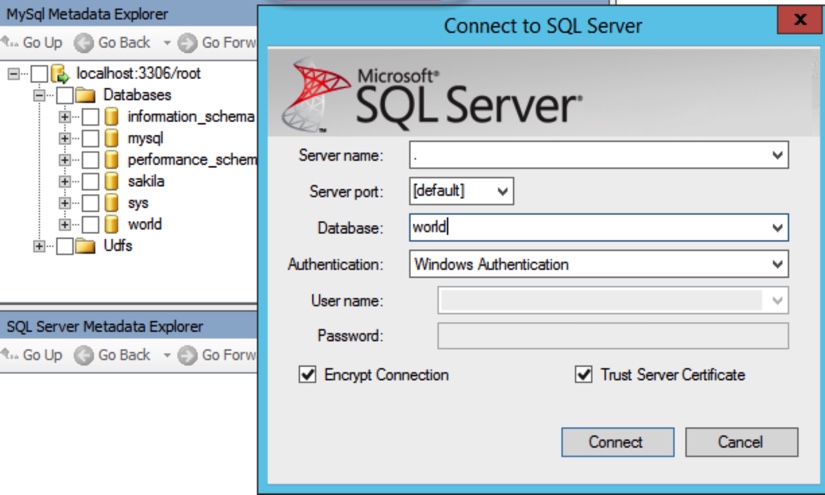Click the world database cylinder icon
Screen dimensions: 825x495
tap(111, 225)
